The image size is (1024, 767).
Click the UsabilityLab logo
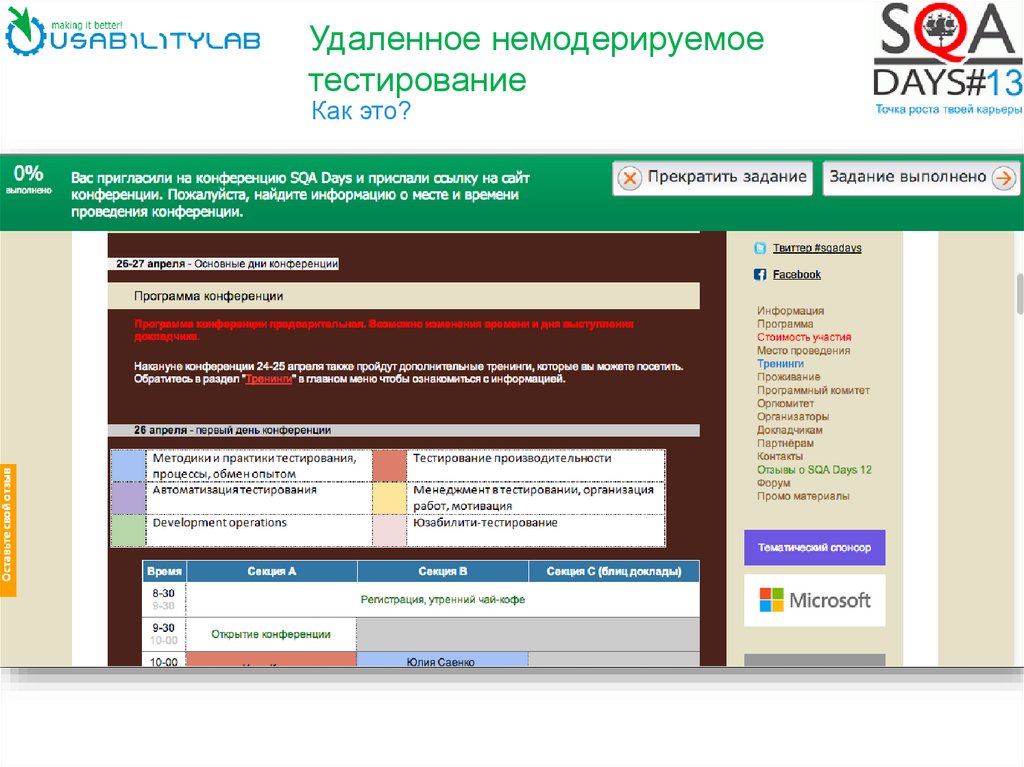[133, 31]
